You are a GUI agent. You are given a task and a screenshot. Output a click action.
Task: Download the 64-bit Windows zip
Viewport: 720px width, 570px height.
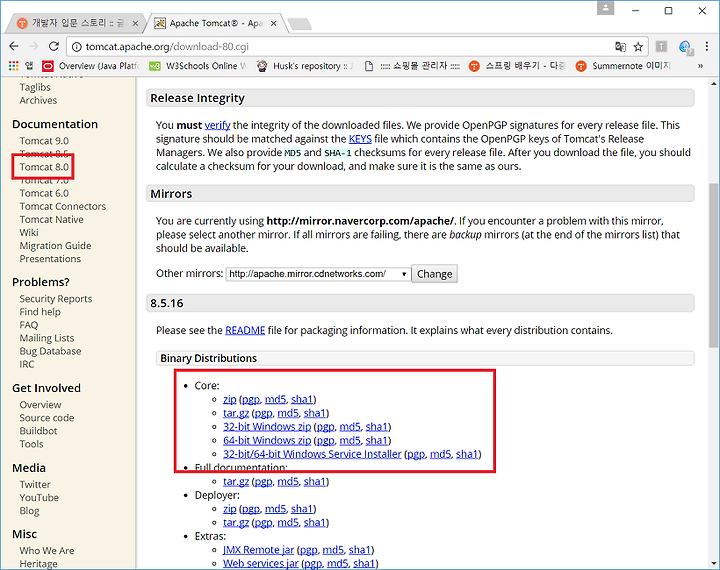267,440
